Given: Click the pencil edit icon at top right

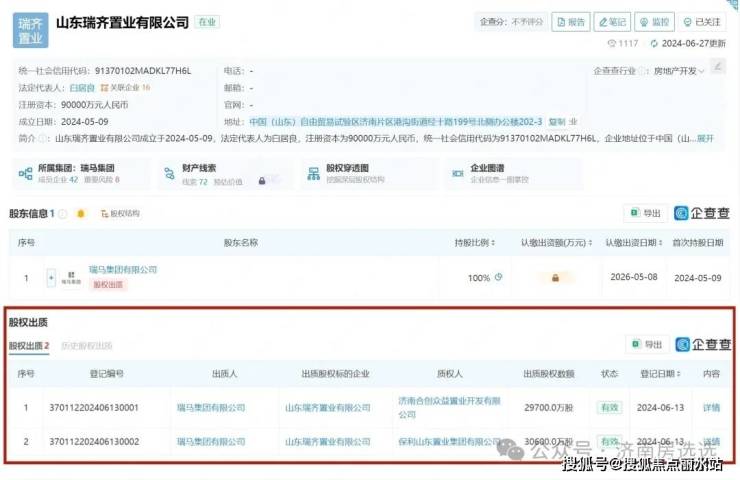Looking at the screenshot, I should [717, 66].
